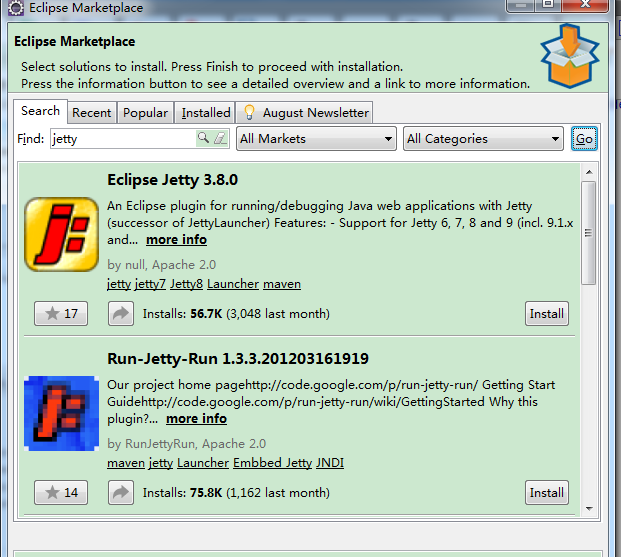
Task: Click the Eclipse Marketplace title bar icon
Action: point(16,8)
